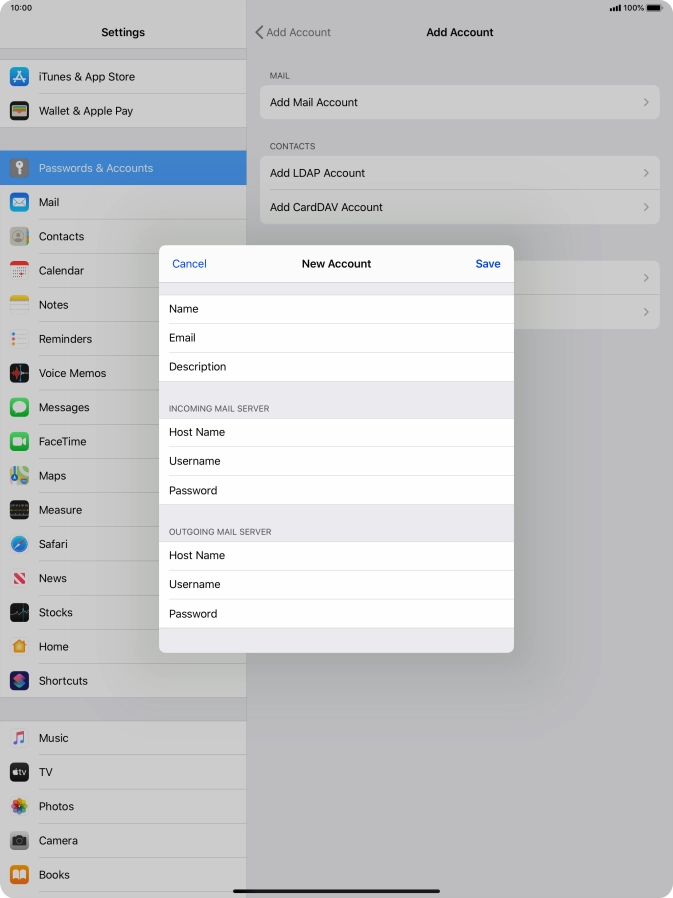
Task: Select the iTunes & App Store icon
Action: point(19,77)
